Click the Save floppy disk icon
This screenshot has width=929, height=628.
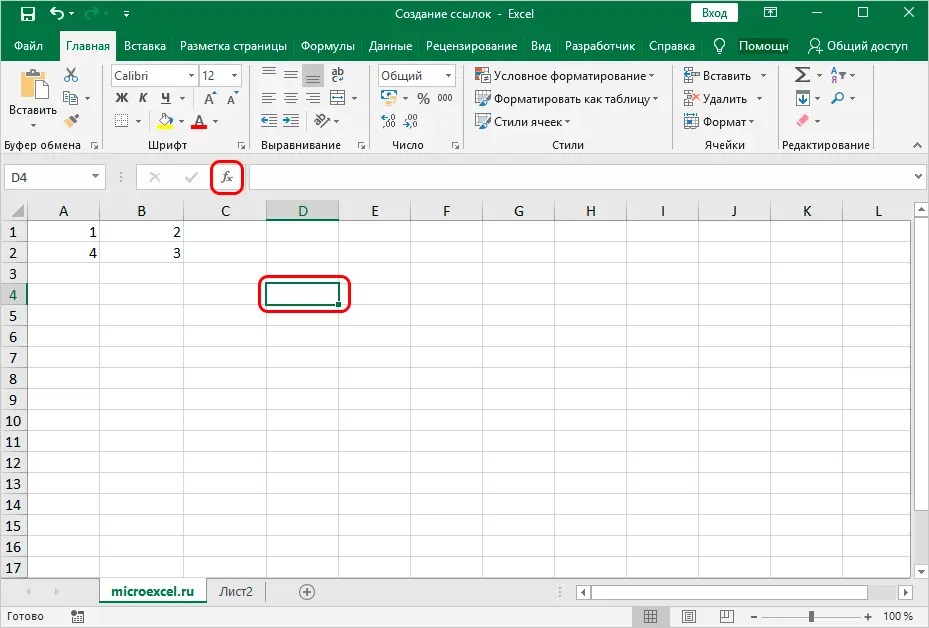click(28, 14)
